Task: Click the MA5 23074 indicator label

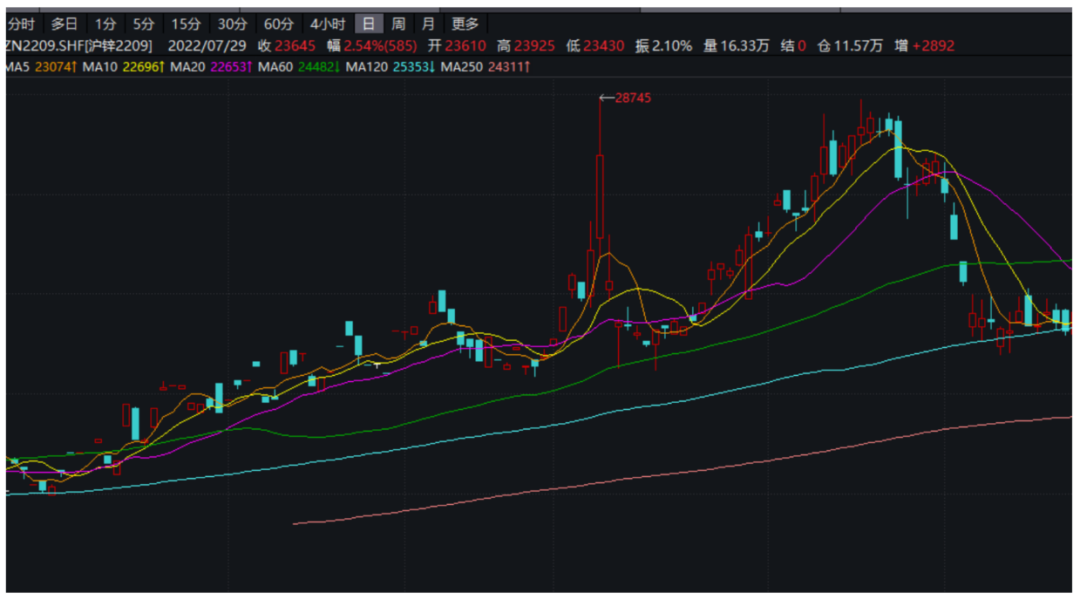Action: click(x=41, y=67)
